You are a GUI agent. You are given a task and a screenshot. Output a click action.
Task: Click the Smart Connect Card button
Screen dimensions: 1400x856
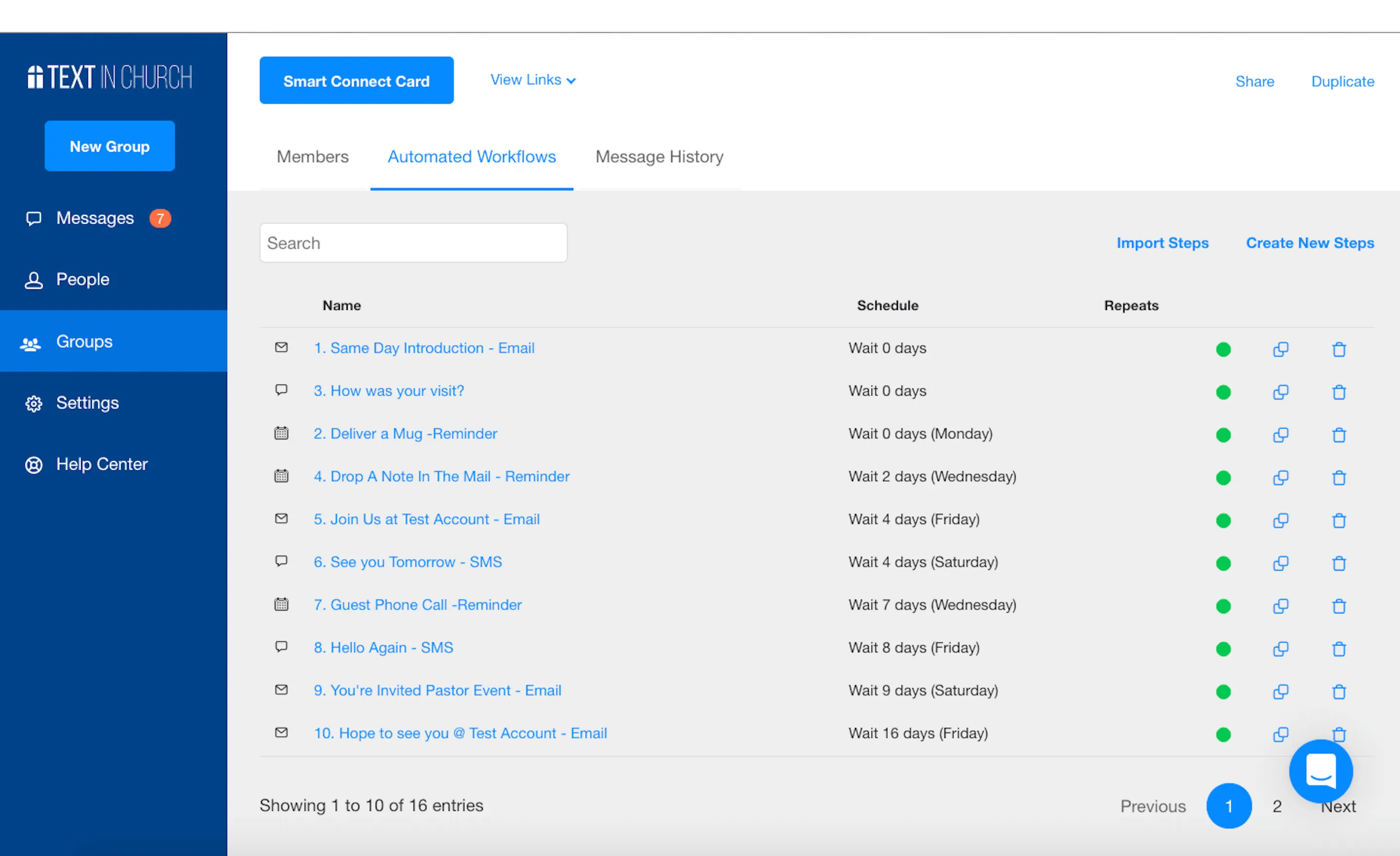click(x=356, y=81)
